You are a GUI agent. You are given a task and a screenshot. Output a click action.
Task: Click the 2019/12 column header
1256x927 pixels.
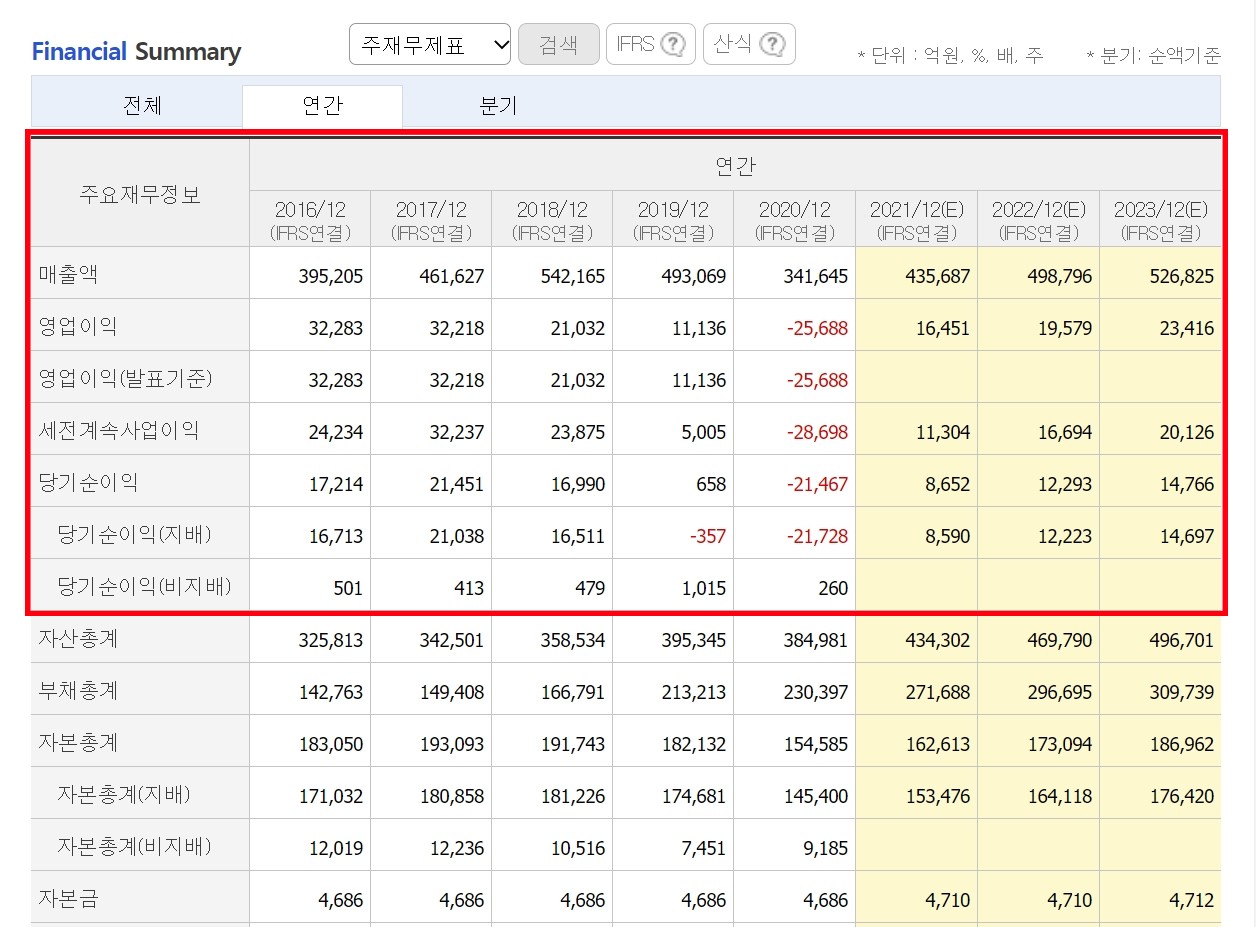tap(673, 219)
